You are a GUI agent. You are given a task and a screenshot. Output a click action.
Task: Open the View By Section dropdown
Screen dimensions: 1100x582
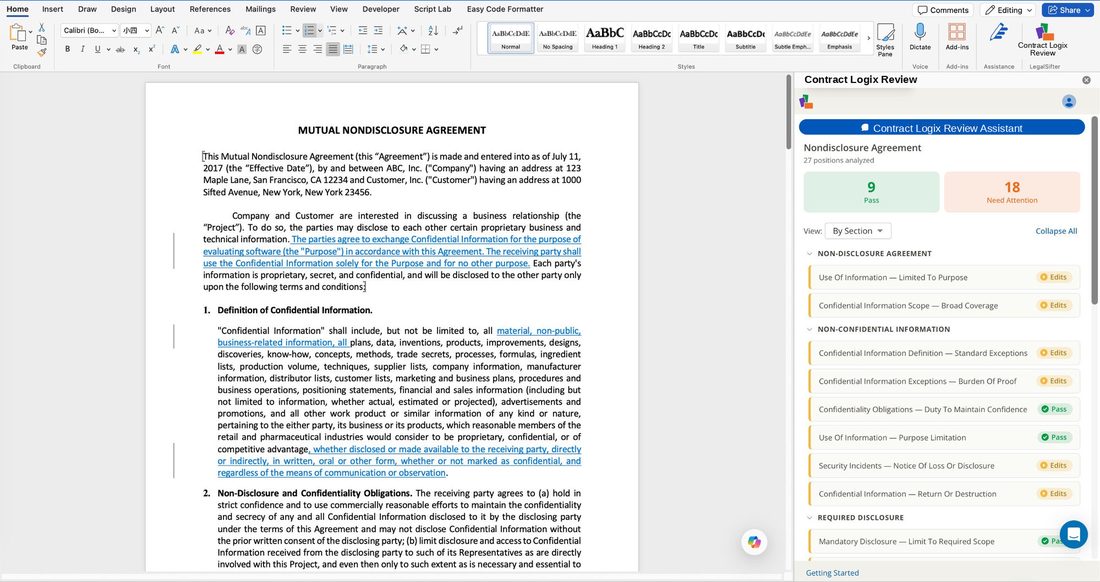coord(858,231)
